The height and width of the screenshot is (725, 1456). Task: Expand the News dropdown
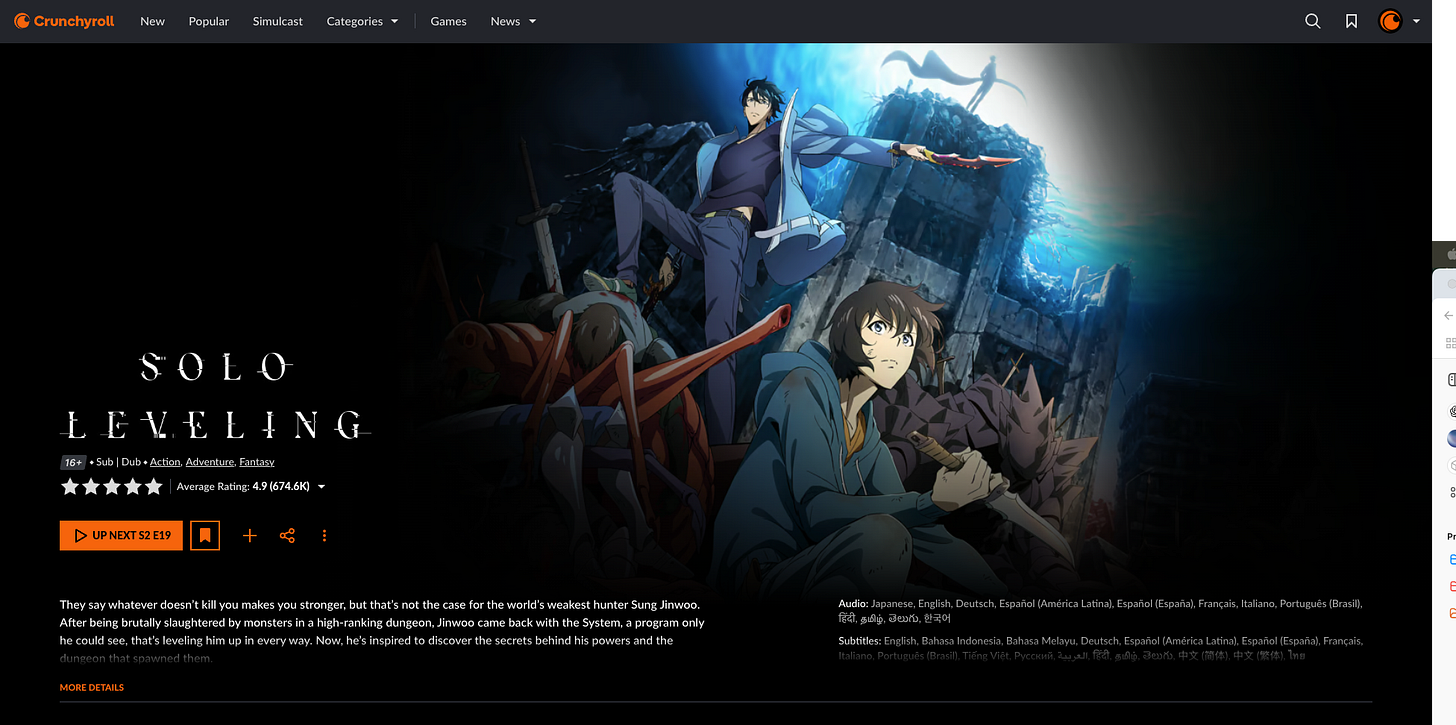(513, 21)
